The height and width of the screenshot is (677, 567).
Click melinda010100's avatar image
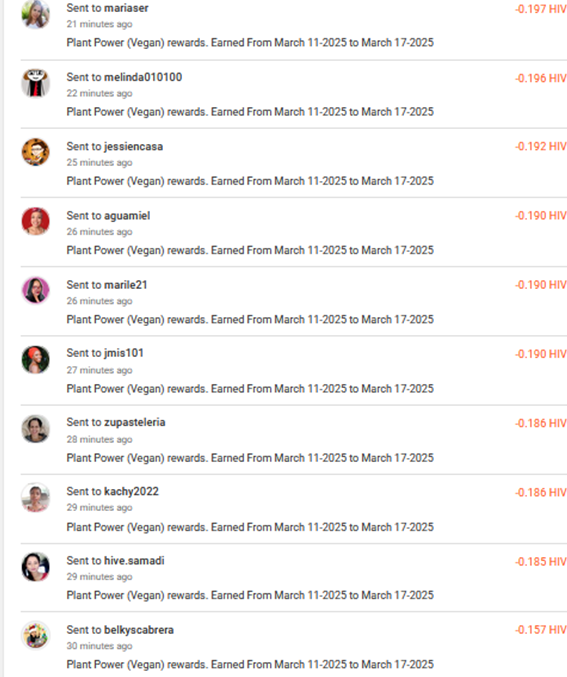tap(35, 83)
